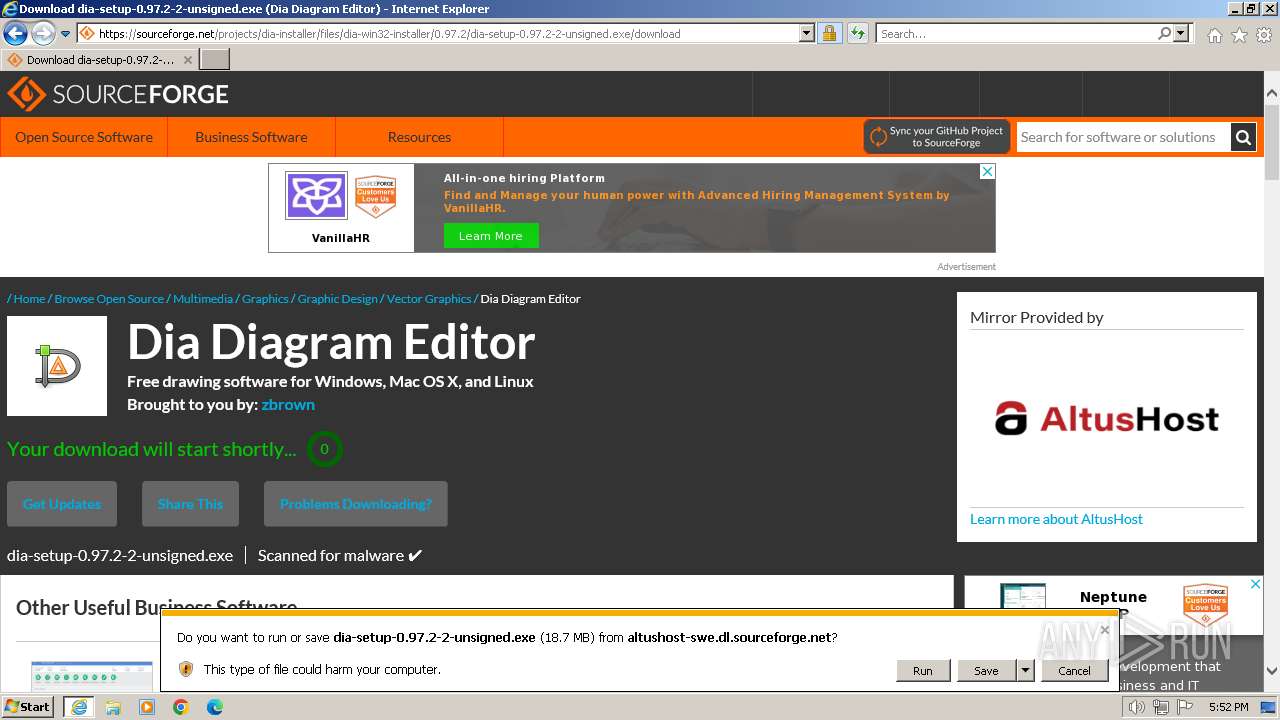The image size is (1280, 720).
Task: Click Save in the download prompt
Action: [986, 671]
